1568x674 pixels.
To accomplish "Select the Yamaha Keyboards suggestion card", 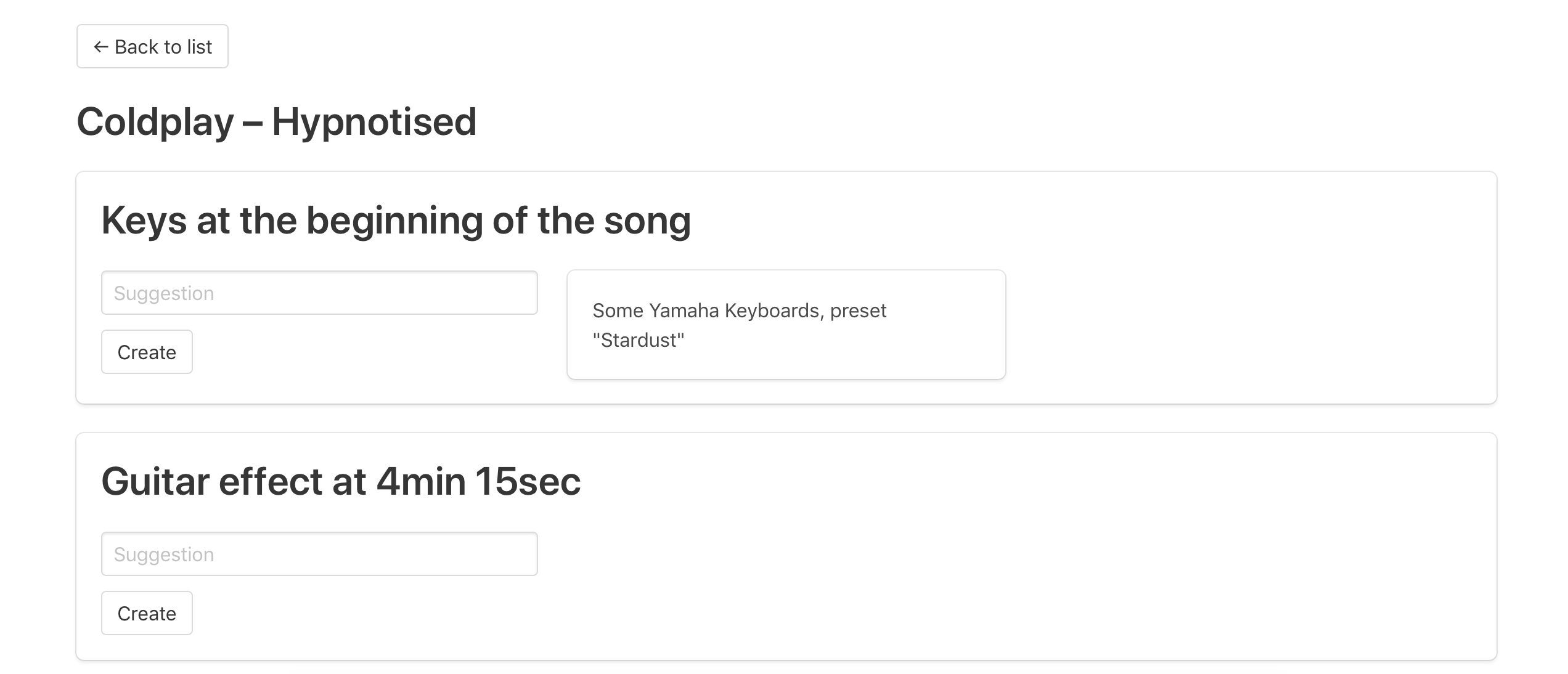I will coord(786,325).
